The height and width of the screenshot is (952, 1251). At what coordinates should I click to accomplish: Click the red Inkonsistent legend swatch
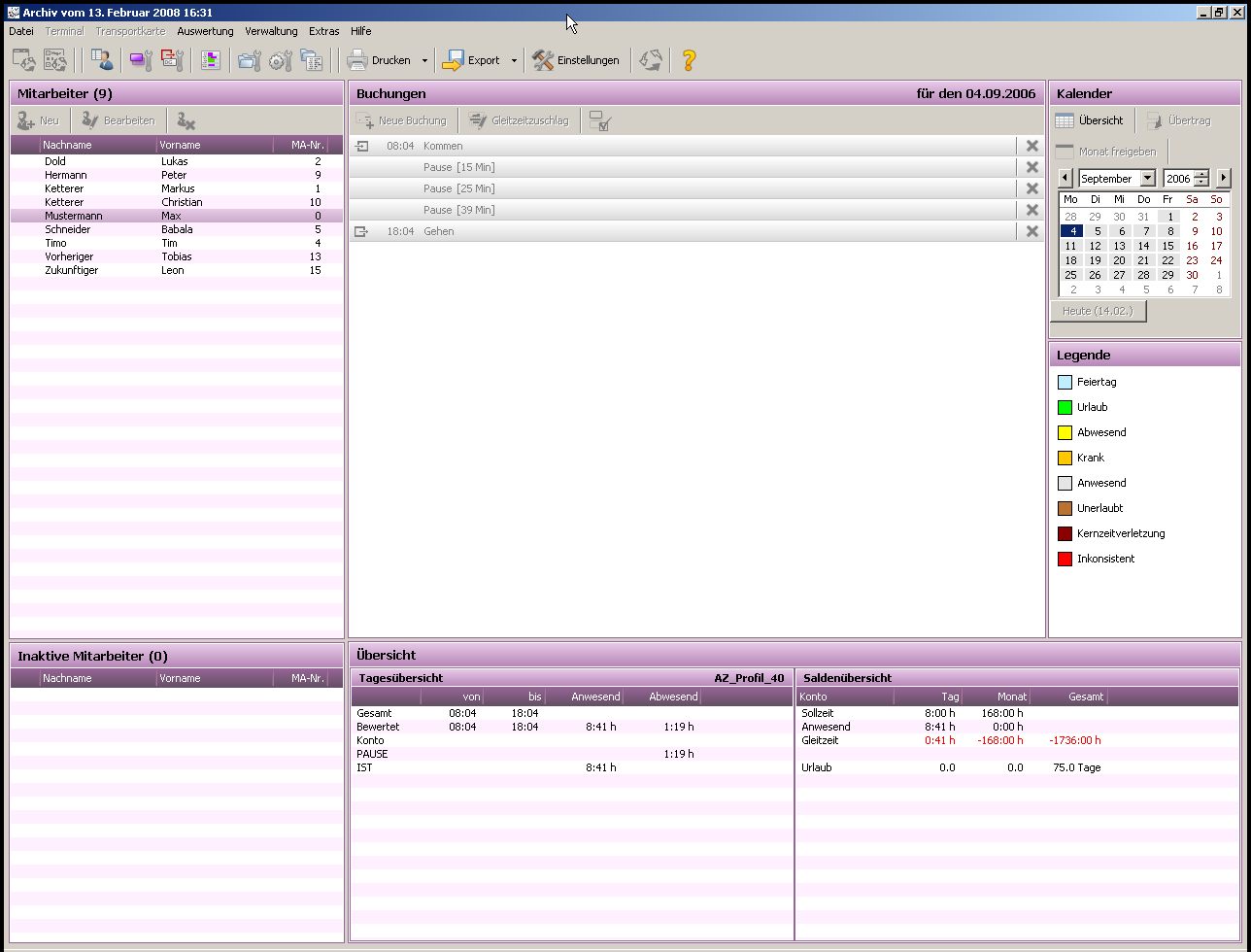[x=1065, y=559]
